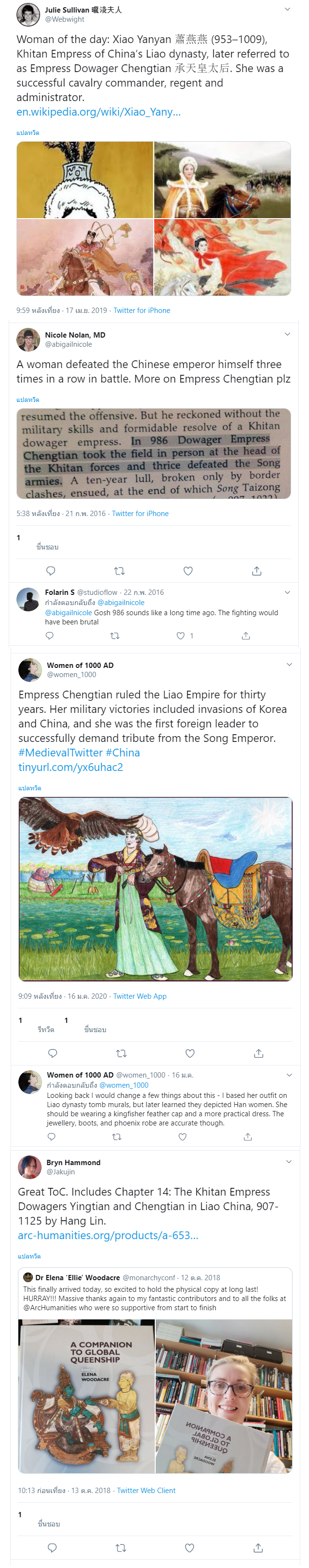Open chevron menu on Bryn Hammond's tweet
Viewport: 309px width, 1568px height.
pos(289,1161)
